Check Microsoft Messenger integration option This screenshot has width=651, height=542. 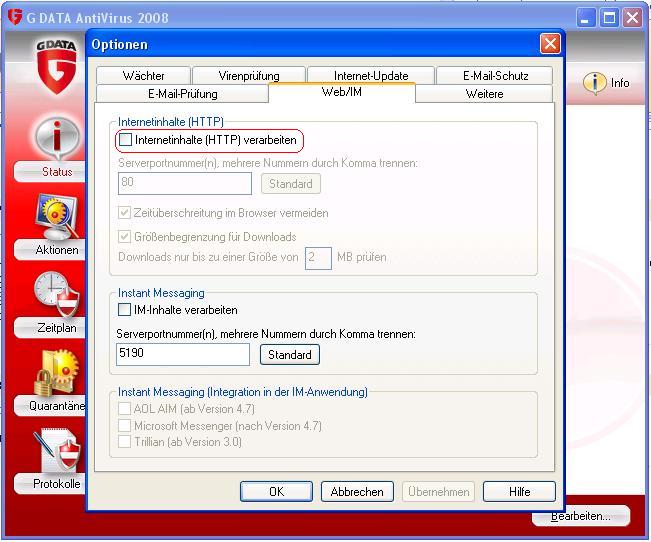point(124,425)
